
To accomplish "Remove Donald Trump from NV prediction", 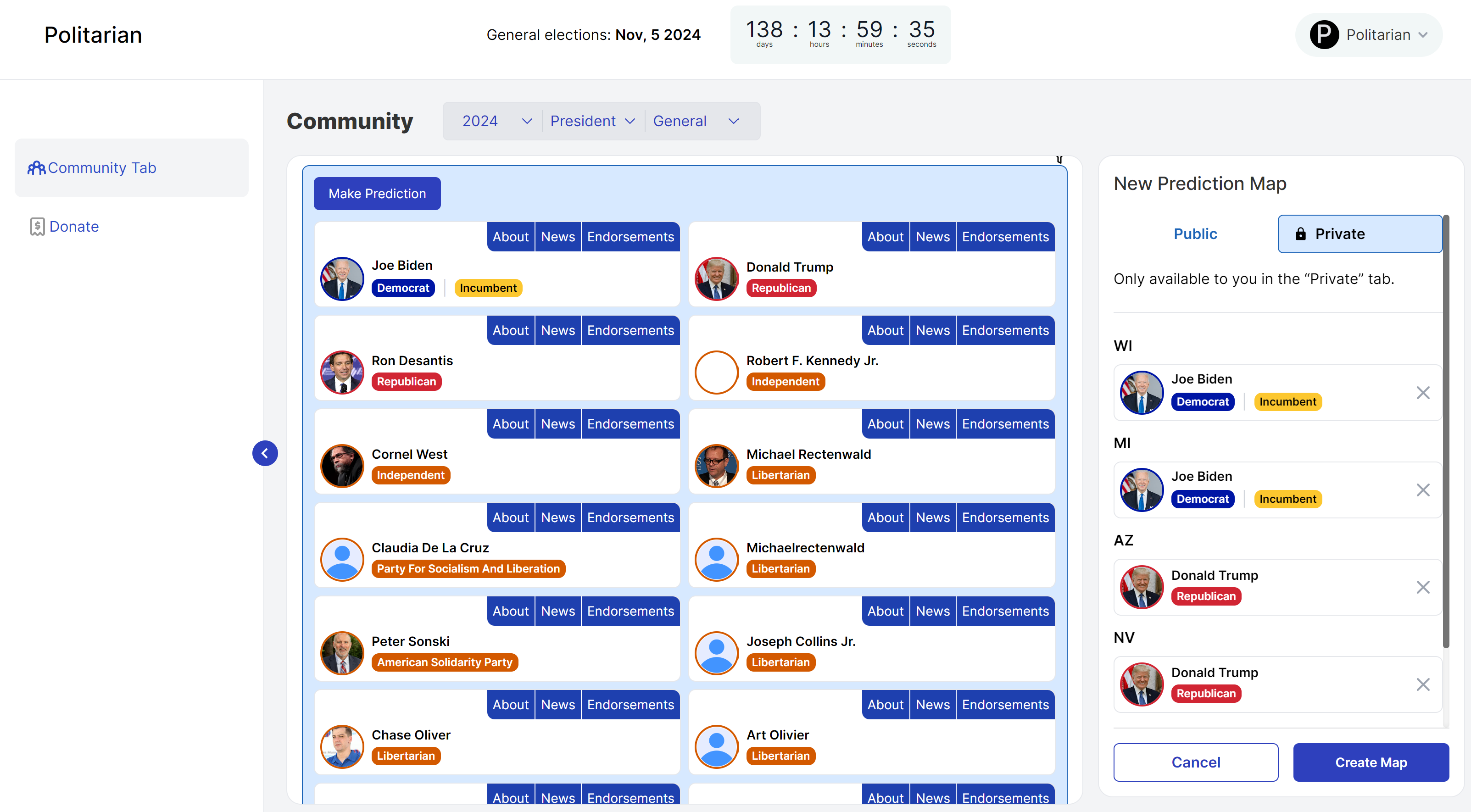I will 1423,684.
